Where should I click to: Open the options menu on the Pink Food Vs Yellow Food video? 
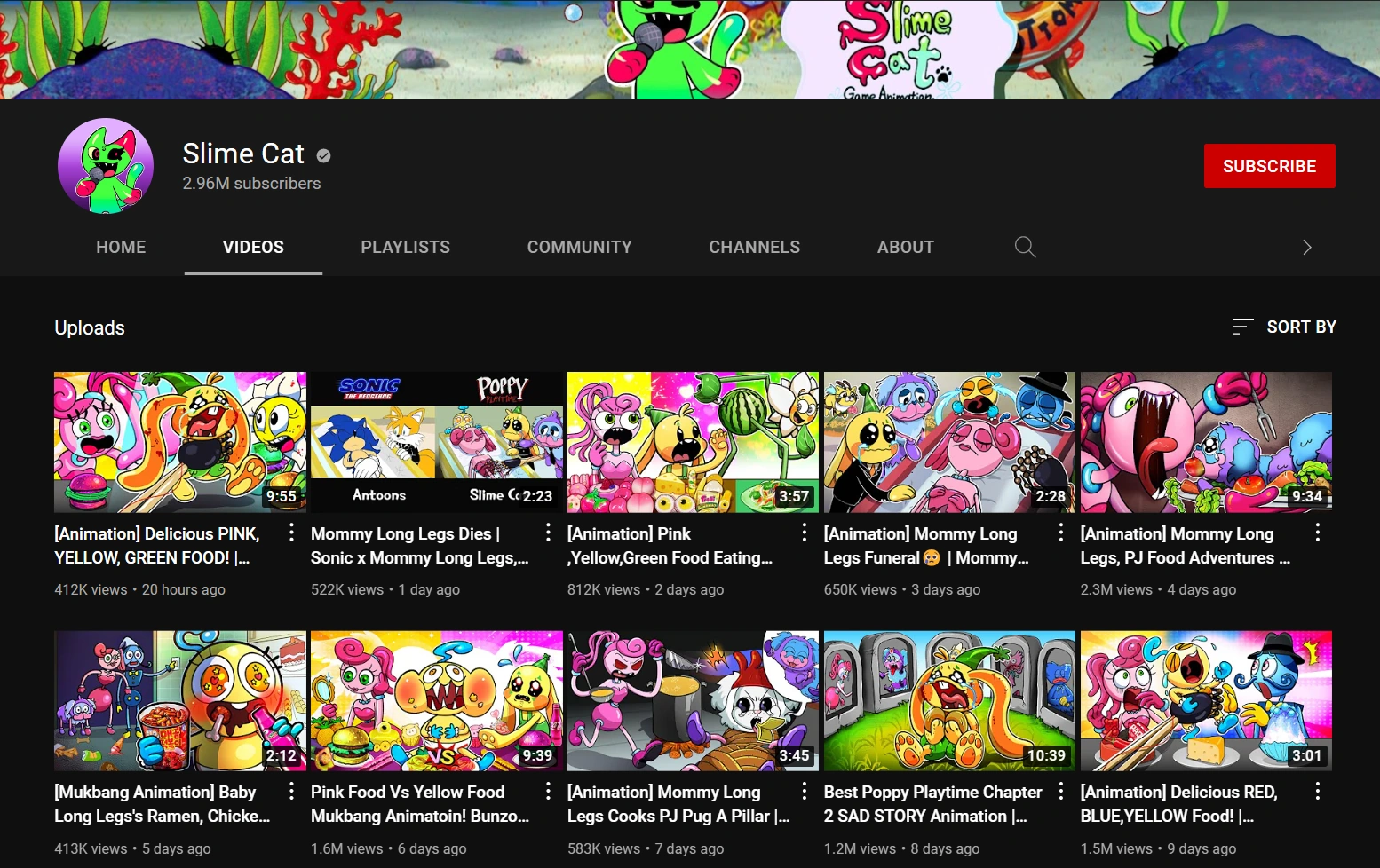[x=548, y=791]
